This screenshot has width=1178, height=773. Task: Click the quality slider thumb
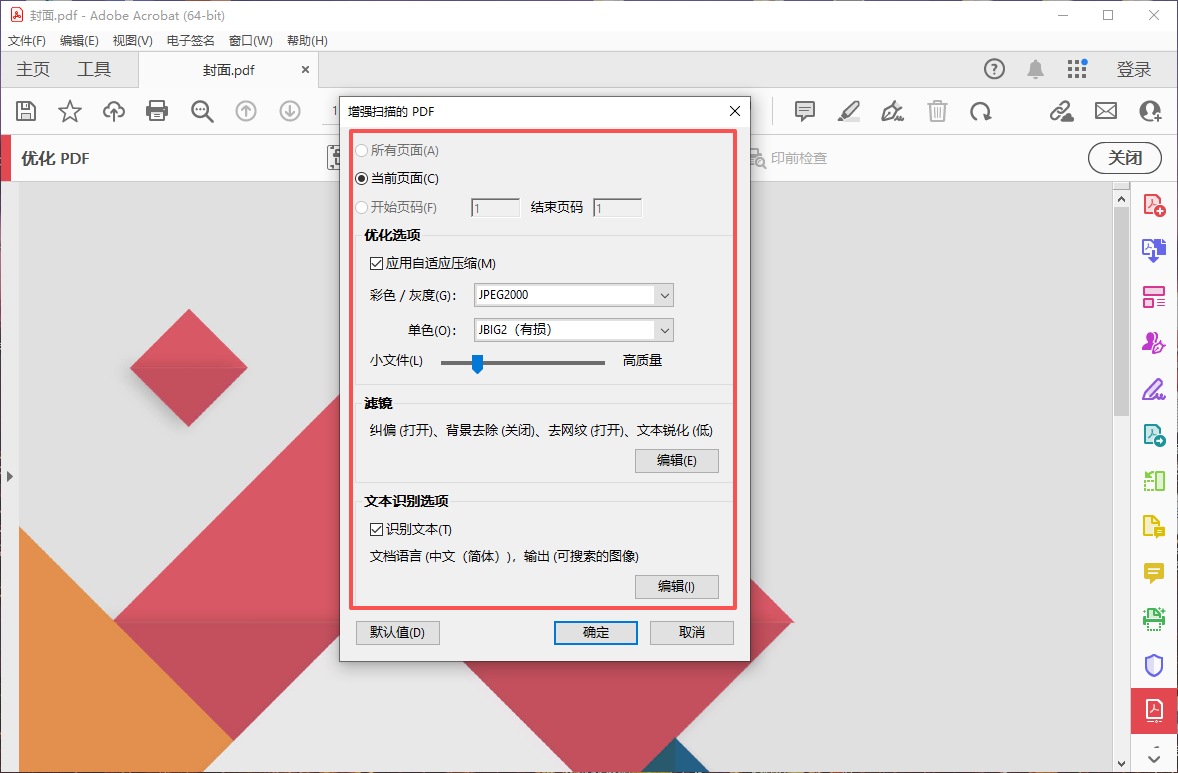point(477,364)
